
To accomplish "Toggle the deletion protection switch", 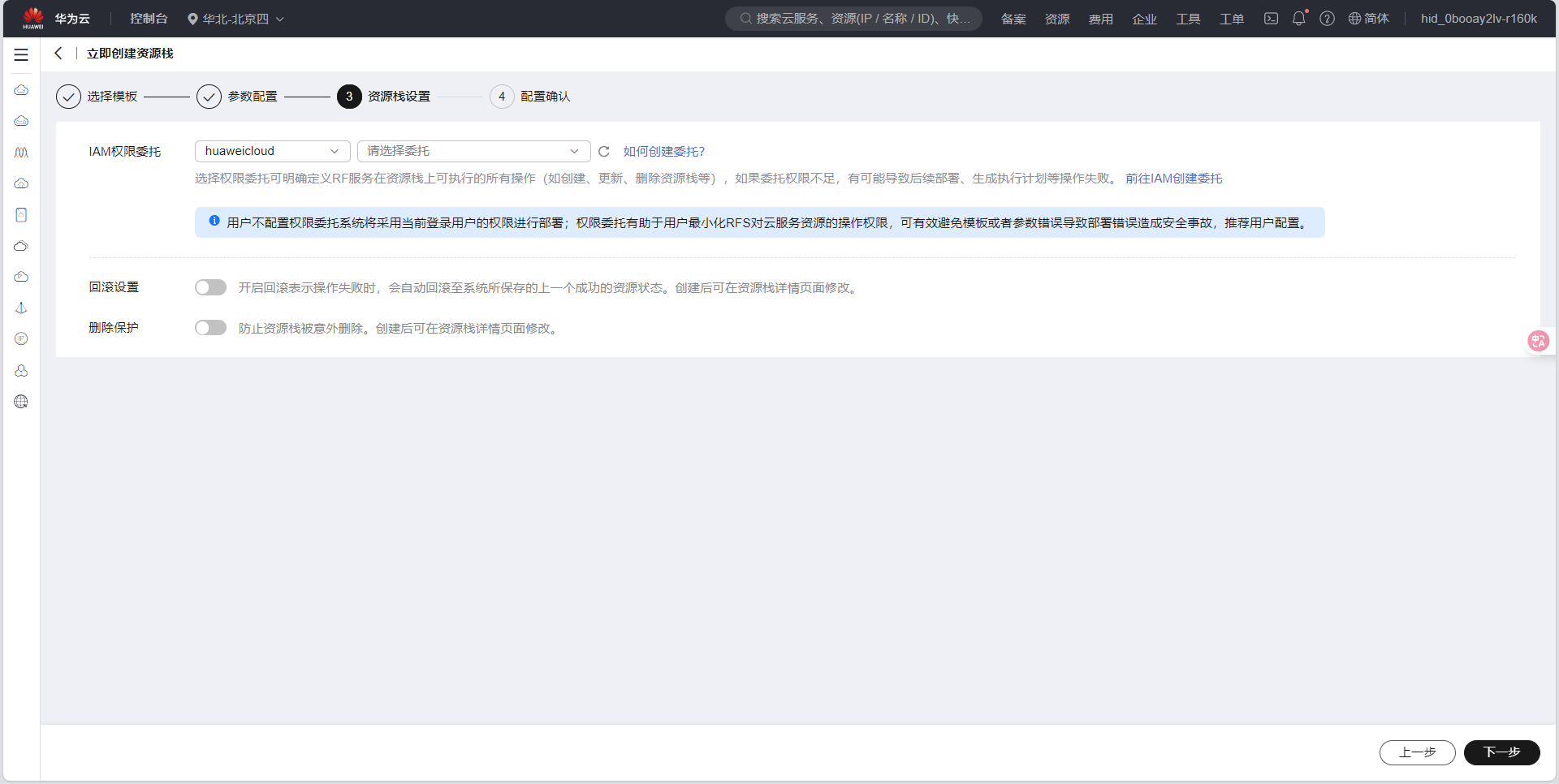I will click(210, 328).
